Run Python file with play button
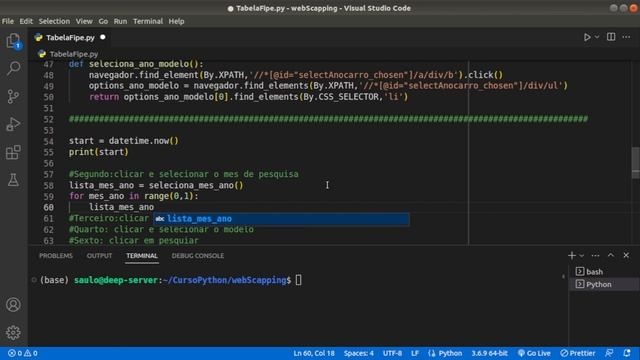 587,37
